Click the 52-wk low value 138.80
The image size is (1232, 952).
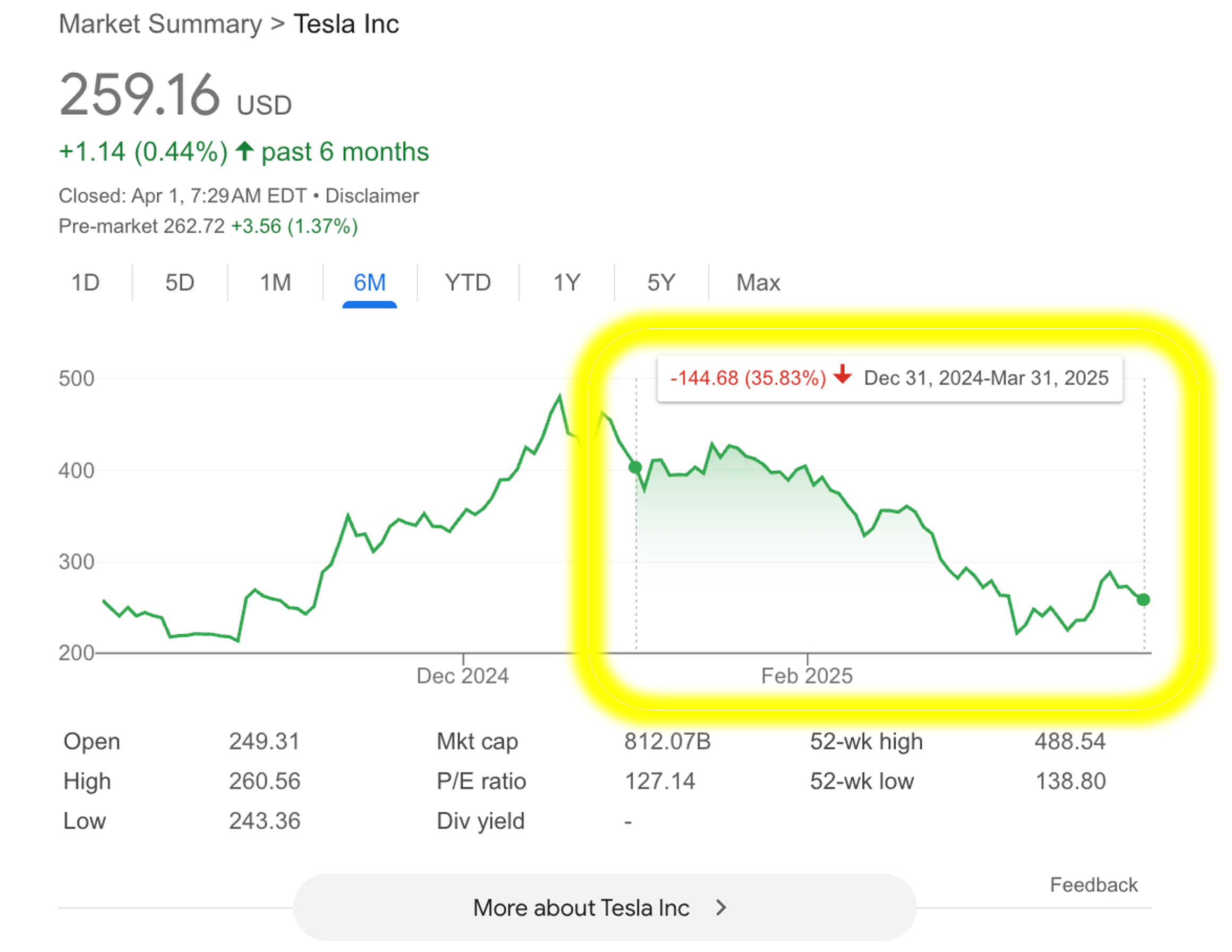tap(1070, 781)
